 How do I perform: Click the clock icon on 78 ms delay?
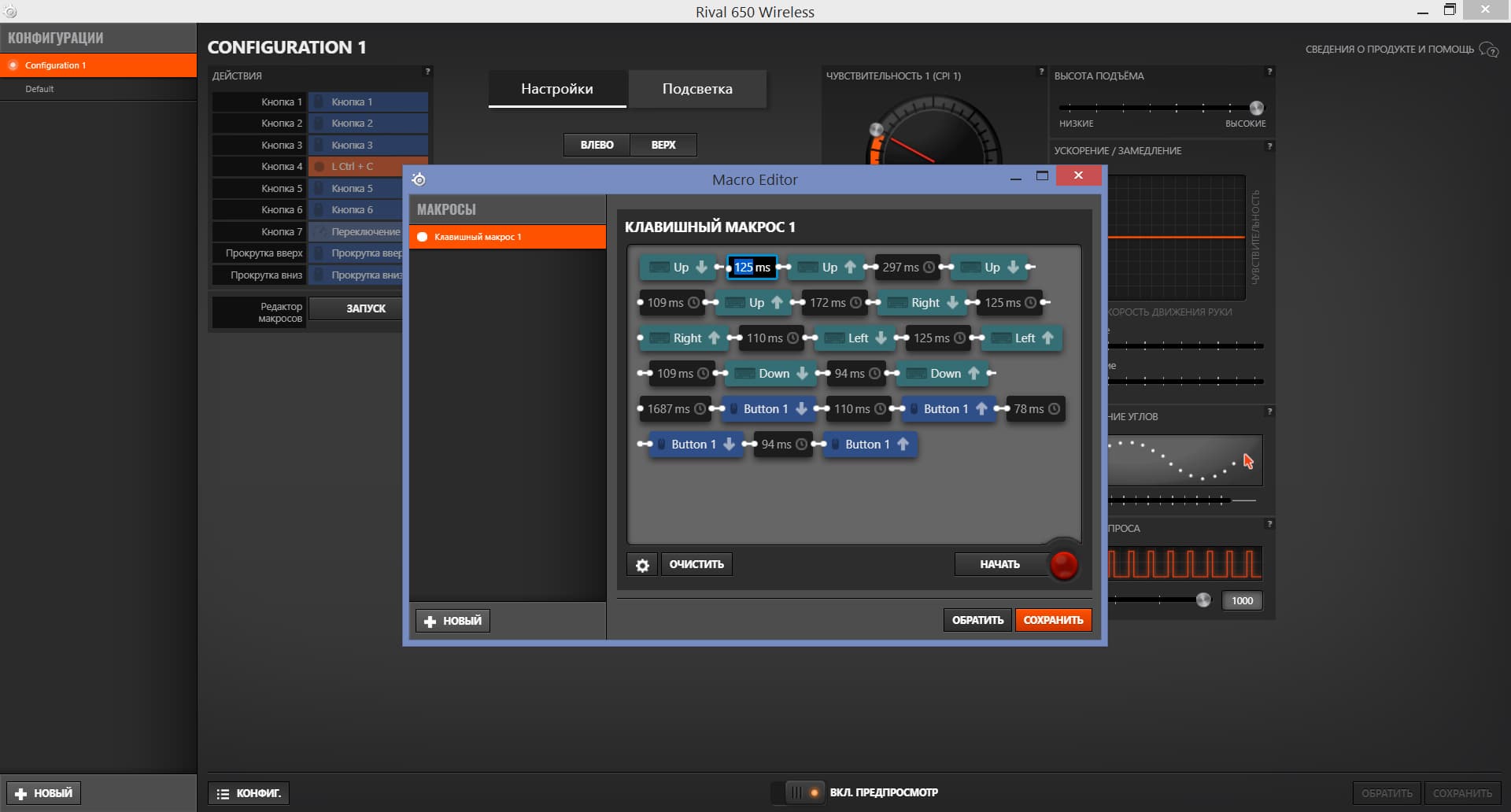pyautogui.click(x=1054, y=409)
